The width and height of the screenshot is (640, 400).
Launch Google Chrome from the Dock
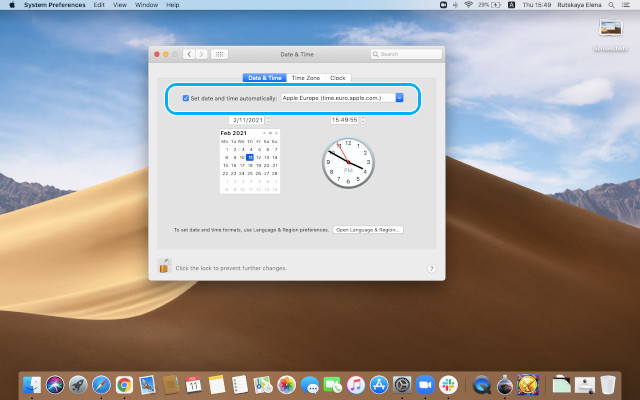click(124, 385)
